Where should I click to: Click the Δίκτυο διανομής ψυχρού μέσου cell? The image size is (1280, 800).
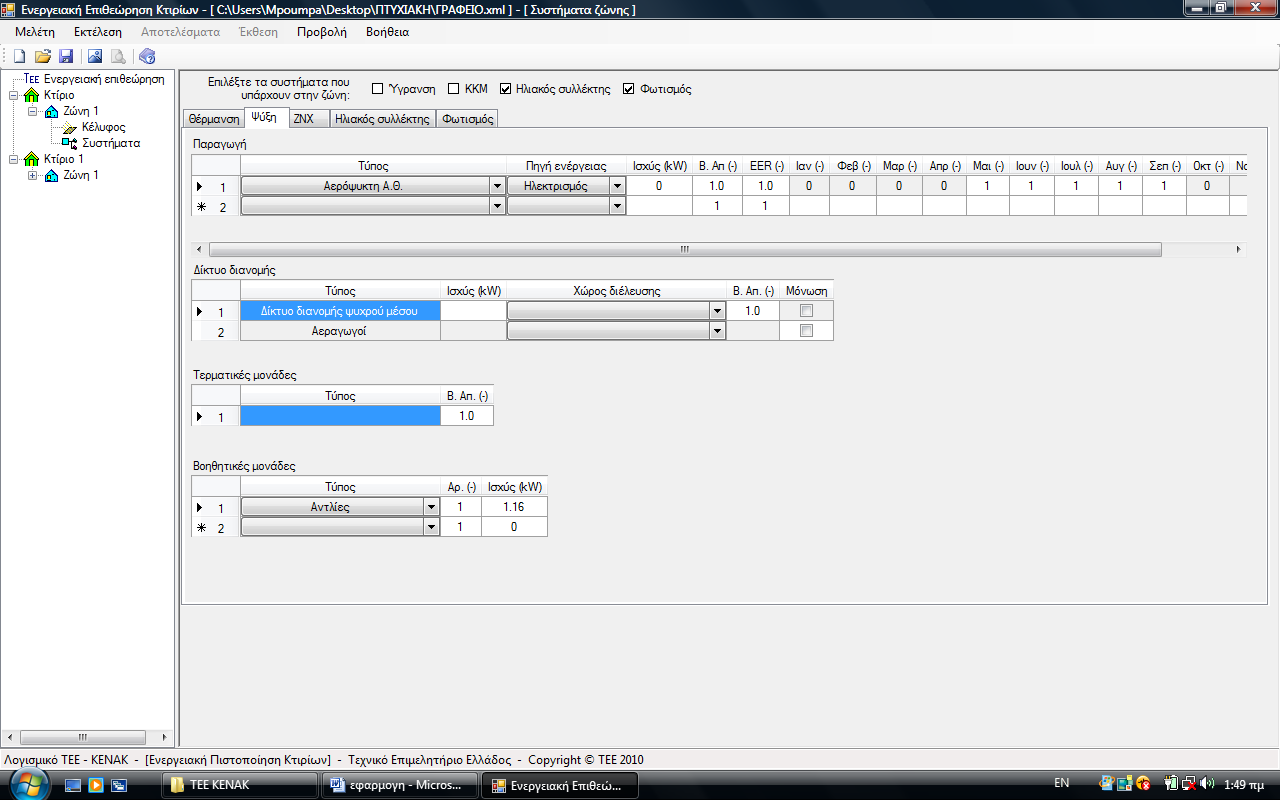(x=340, y=311)
